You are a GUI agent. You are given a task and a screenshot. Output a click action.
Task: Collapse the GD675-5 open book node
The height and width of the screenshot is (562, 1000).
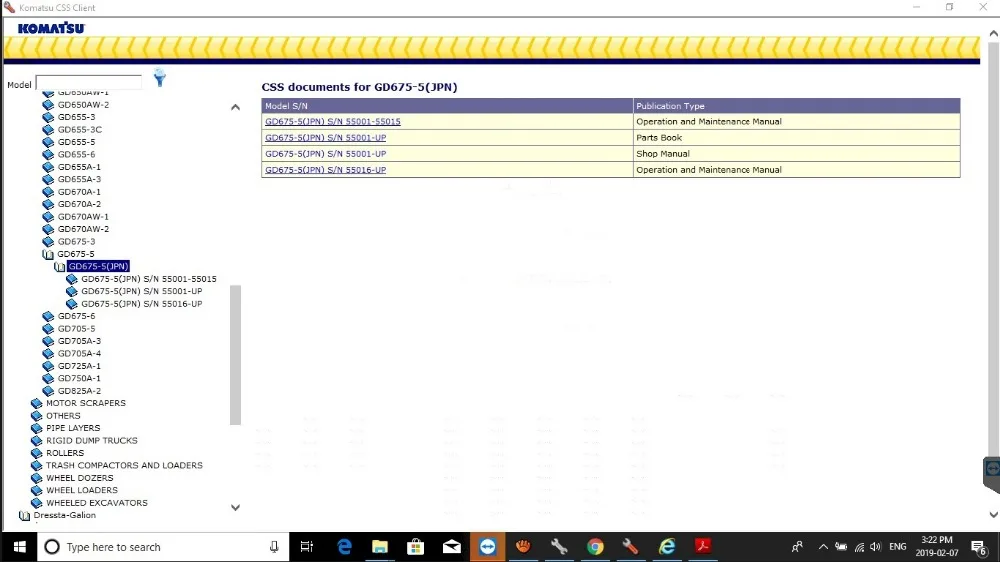coord(48,254)
